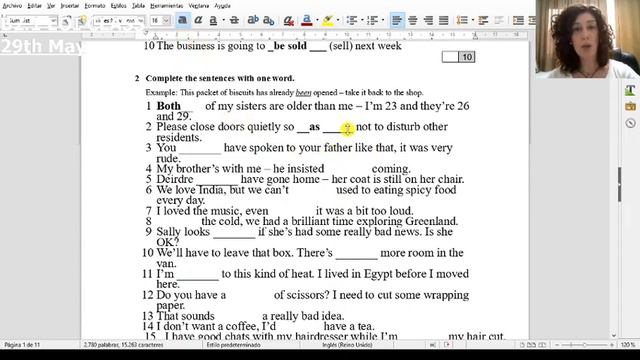
Task: Apply Superscript formatting
Action: pyautogui.click(x=253, y=20)
